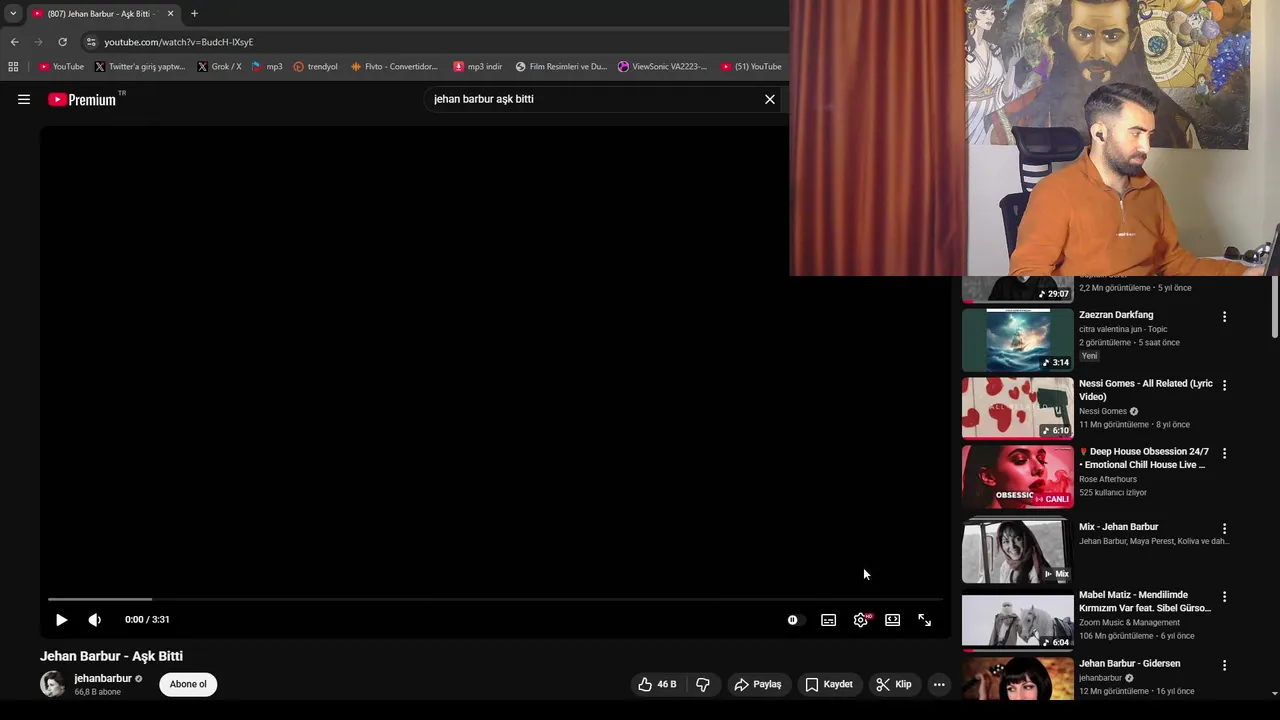Open mp3 indir bookmark
This screenshot has height=720, width=1280.
[x=477, y=67]
